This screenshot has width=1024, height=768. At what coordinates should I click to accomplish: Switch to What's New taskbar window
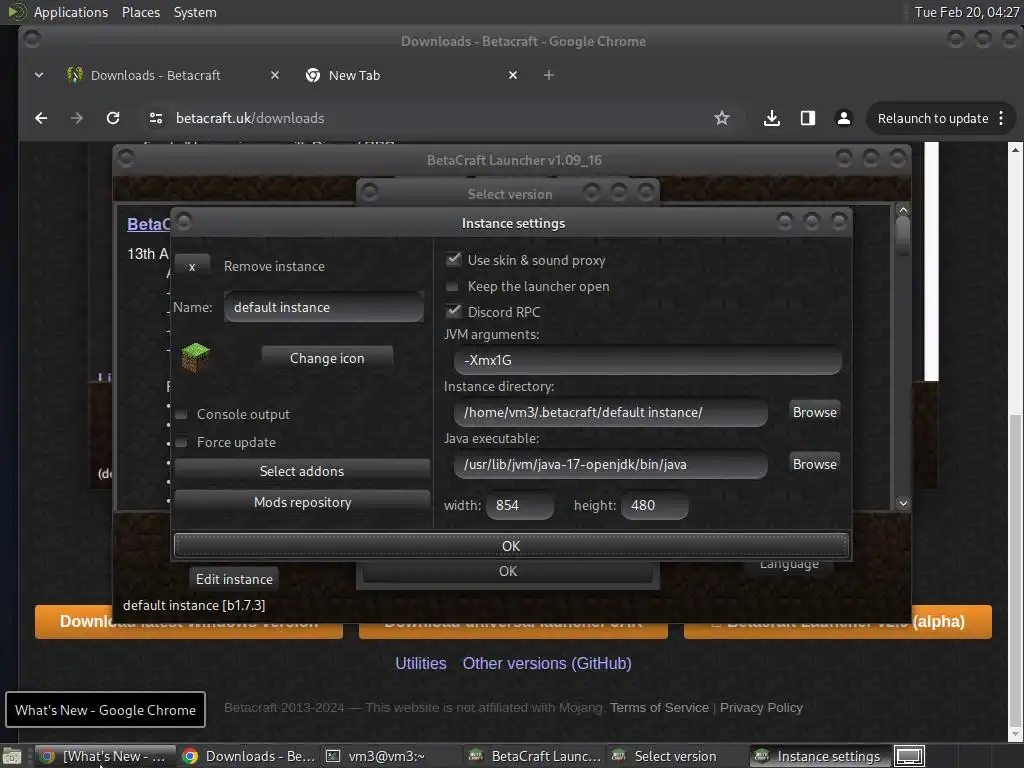104,756
